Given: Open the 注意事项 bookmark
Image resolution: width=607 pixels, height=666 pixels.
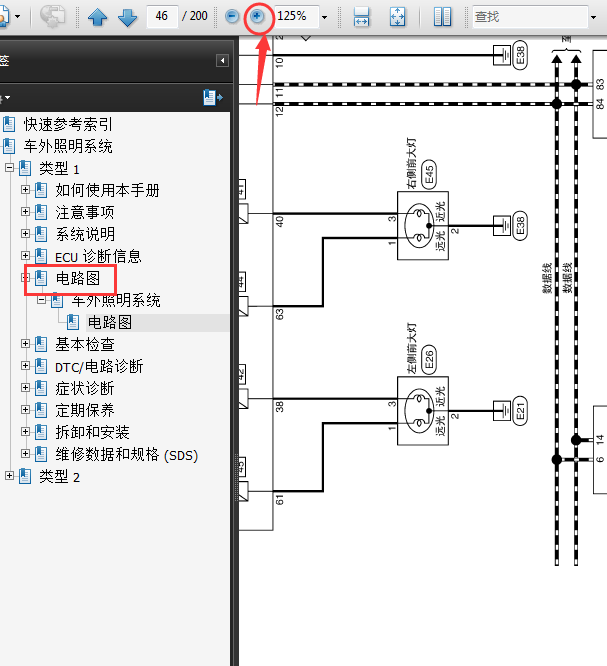Looking at the screenshot, I should pyautogui.click(x=85, y=212).
